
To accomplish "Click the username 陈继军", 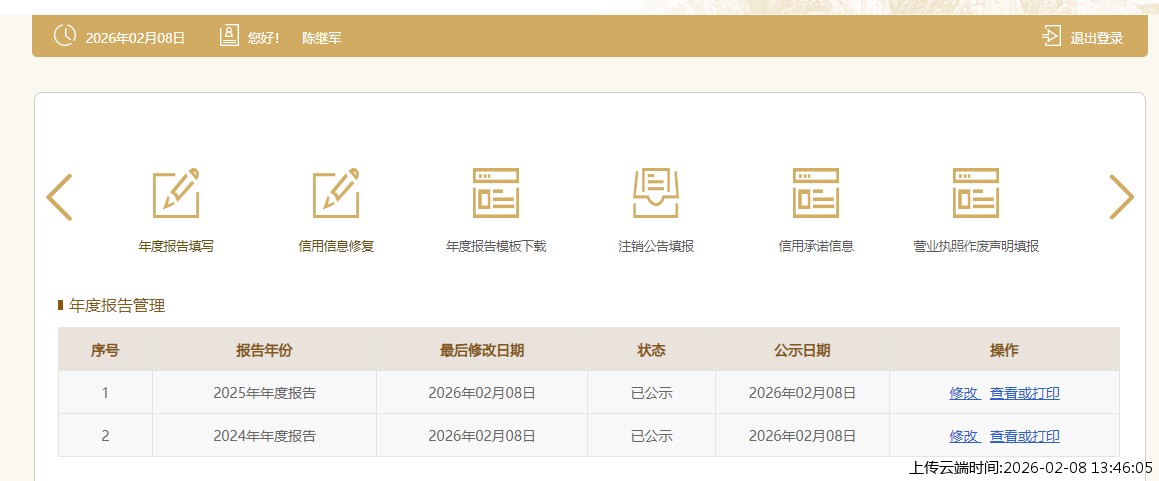I will click(322, 38).
